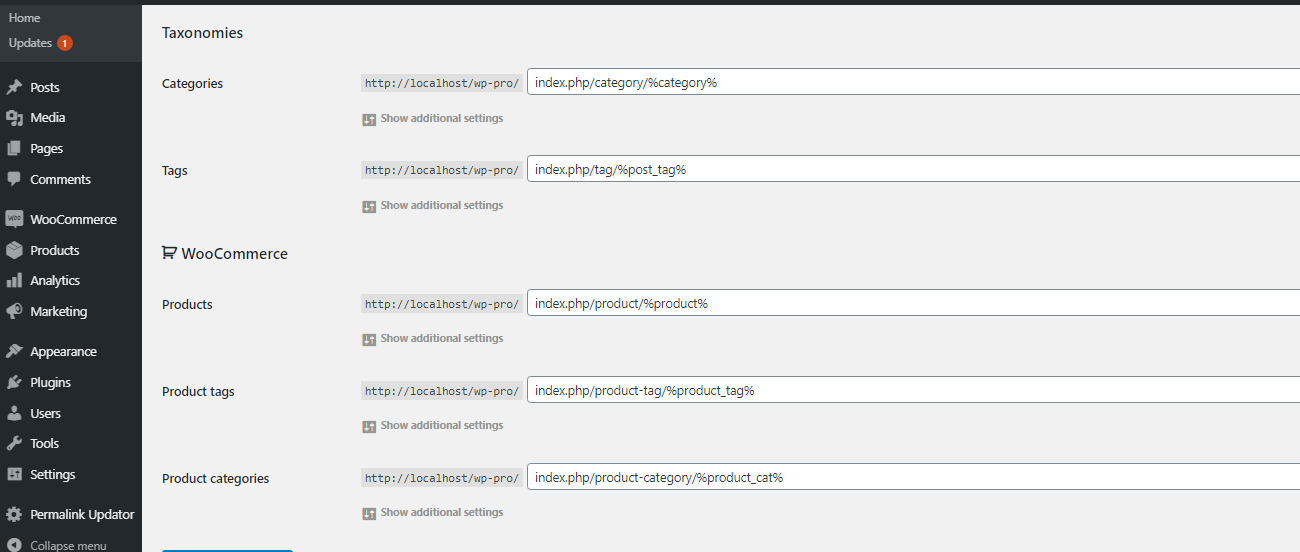Image resolution: width=1300 pixels, height=552 pixels.
Task: Click the Updates count badge
Action: tap(65, 43)
